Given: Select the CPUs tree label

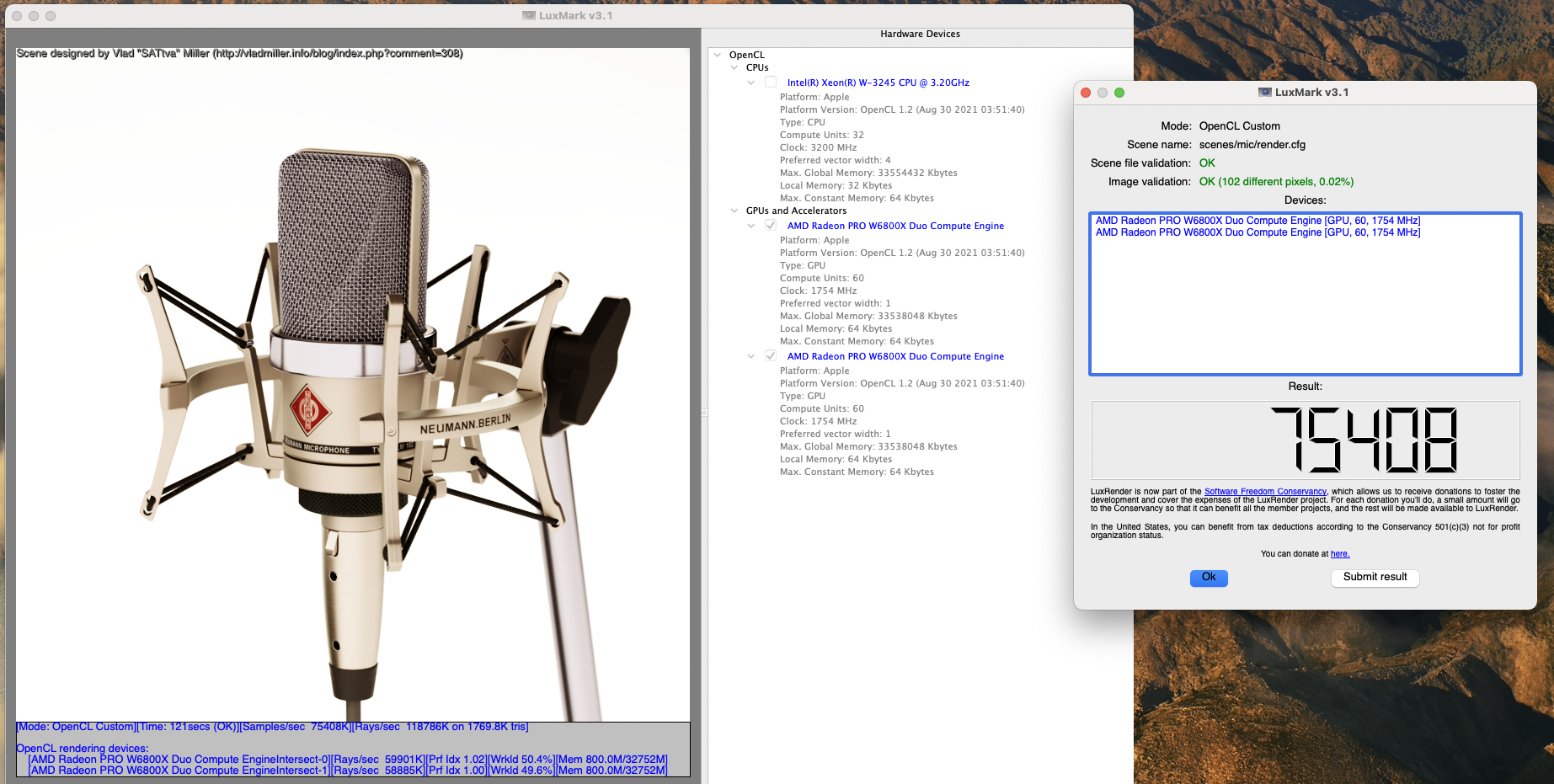Looking at the screenshot, I should 757,67.
